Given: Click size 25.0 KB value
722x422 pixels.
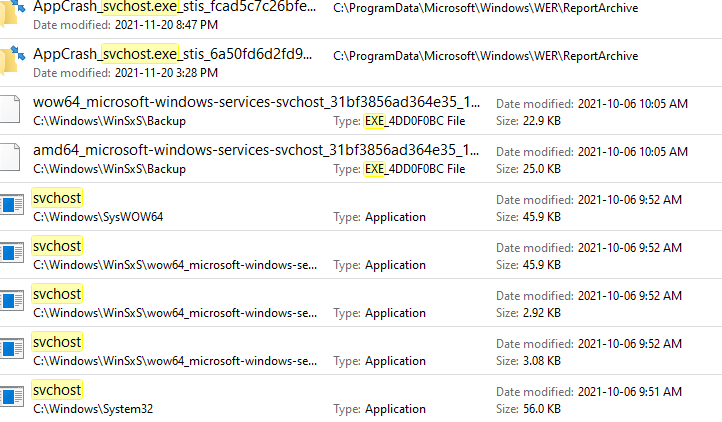Looking at the screenshot, I should (542, 169).
